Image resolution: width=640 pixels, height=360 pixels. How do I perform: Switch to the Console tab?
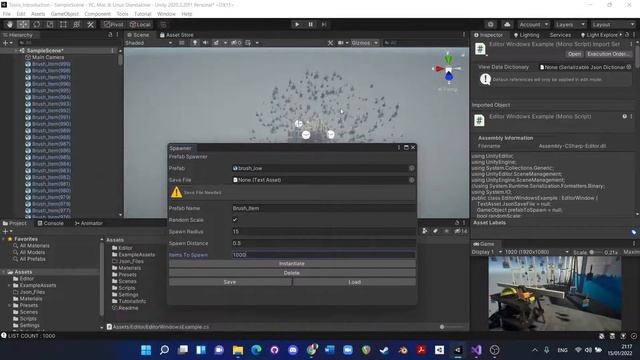coord(51,223)
